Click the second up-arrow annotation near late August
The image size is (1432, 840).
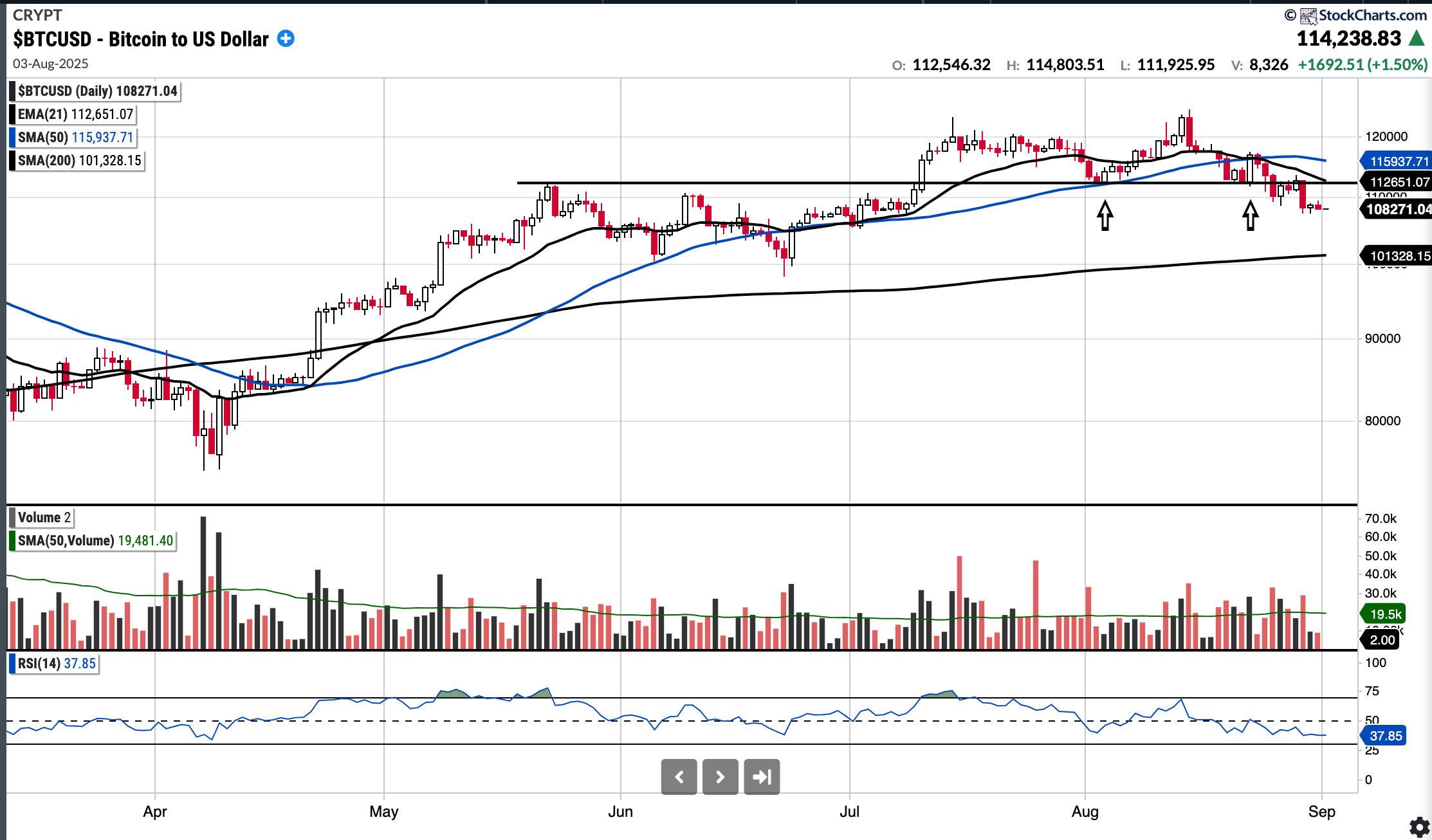pos(1250,215)
